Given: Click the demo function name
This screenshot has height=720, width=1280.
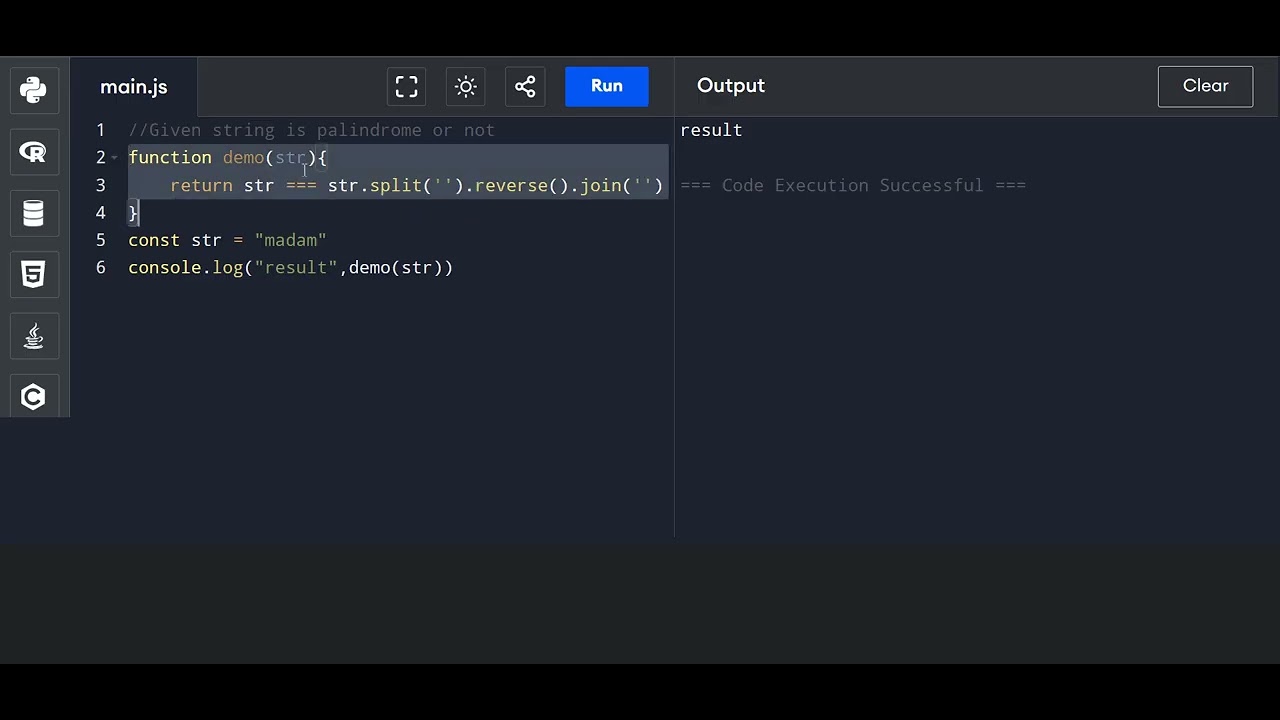Looking at the screenshot, I should 243,158.
